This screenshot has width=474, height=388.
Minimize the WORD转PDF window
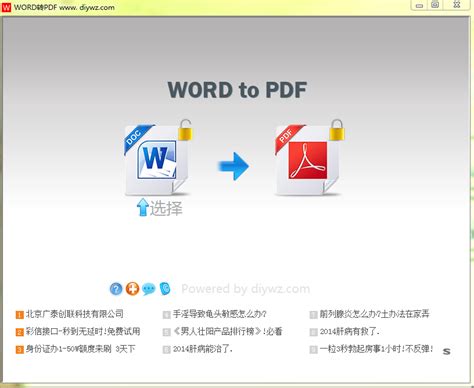[420, 5]
